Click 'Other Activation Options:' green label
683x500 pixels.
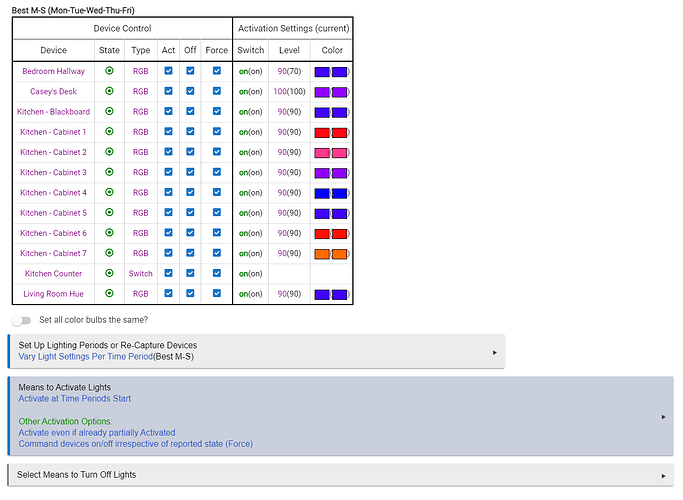pyautogui.click(x=65, y=421)
